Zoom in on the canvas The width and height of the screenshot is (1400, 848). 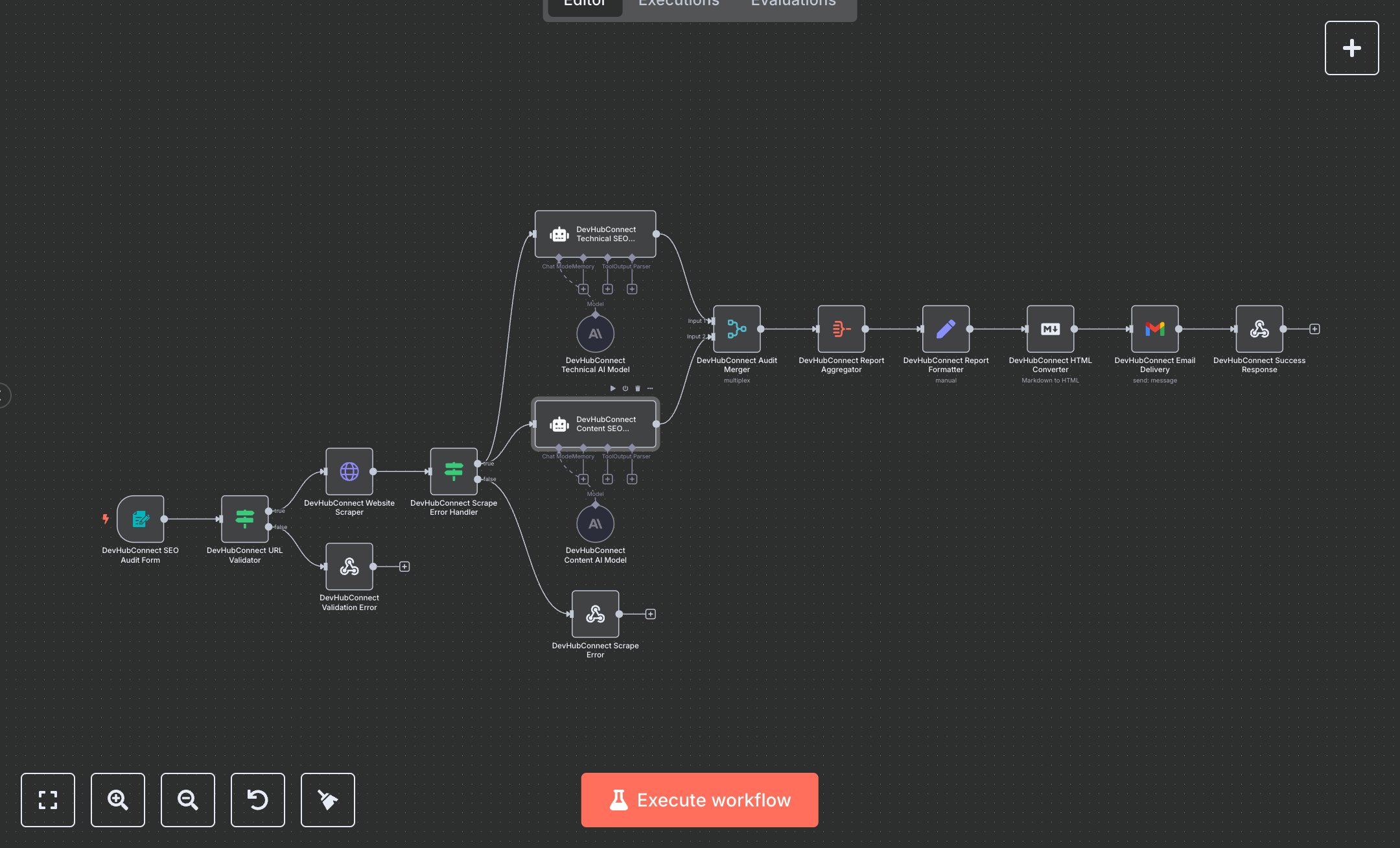coord(118,800)
